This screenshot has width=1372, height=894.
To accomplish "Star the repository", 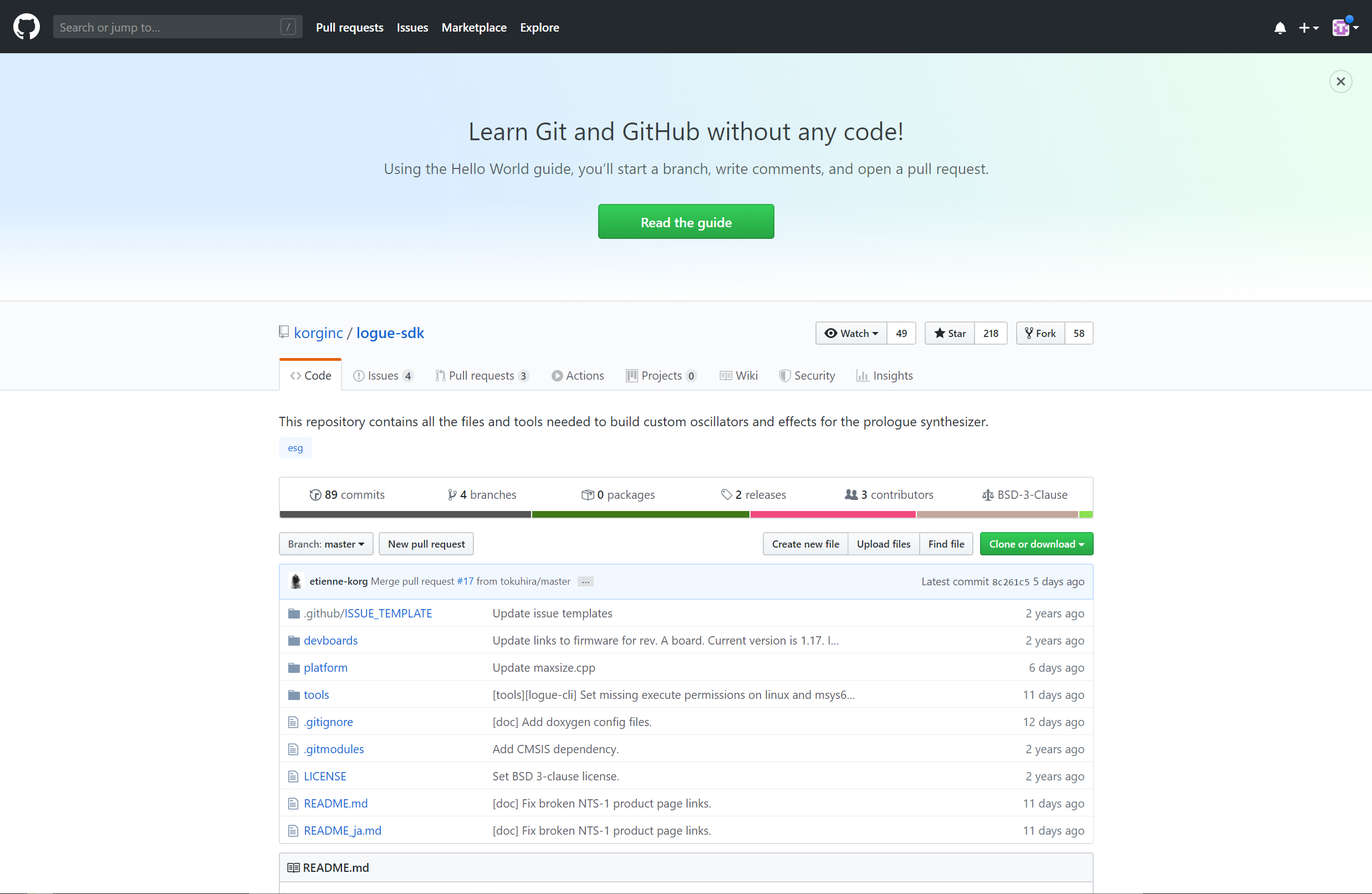I will [x=950, y=333].
